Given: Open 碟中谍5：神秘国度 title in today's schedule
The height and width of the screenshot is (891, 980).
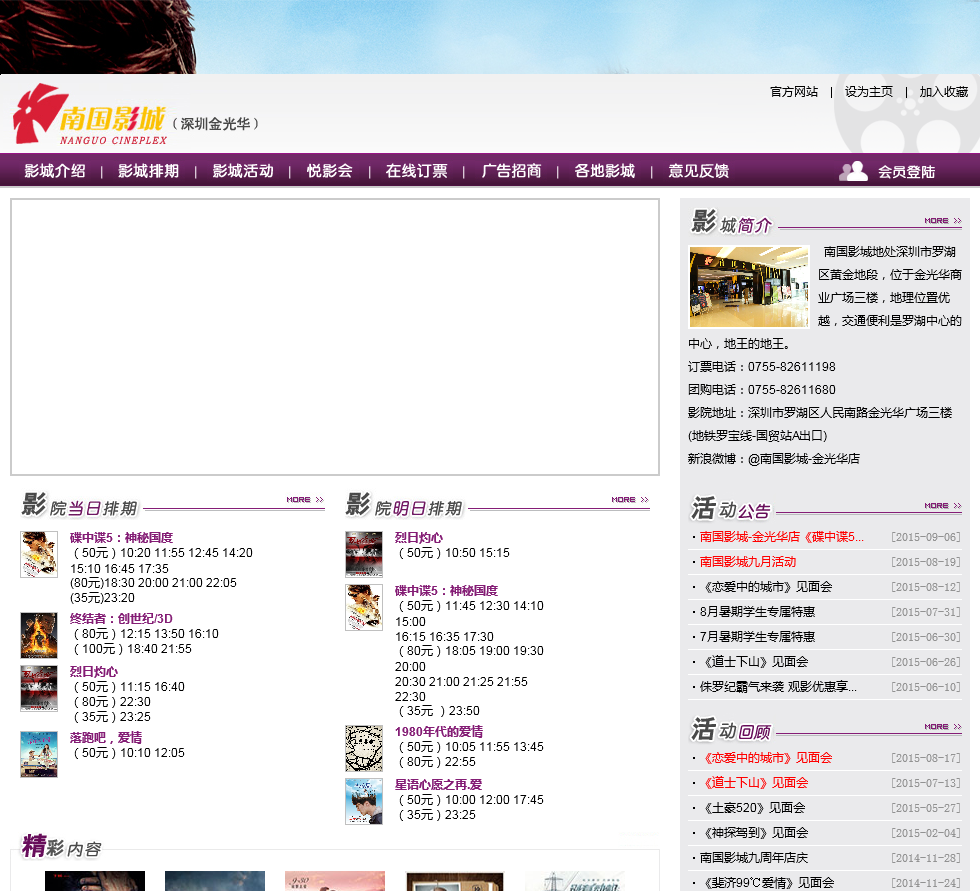Looking at the screenshot, I should (x=121, y=537).
